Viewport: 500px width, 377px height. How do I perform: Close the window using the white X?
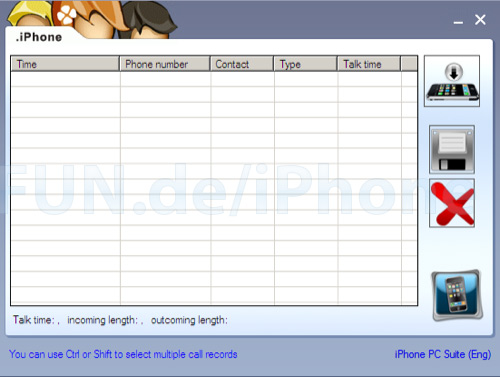coord(480,20)
